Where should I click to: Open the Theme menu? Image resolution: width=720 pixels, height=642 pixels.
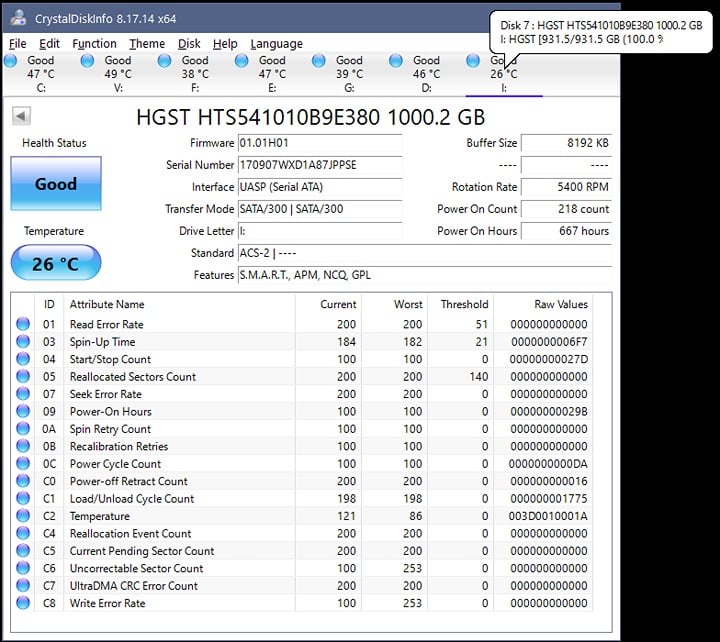point(147,44)
